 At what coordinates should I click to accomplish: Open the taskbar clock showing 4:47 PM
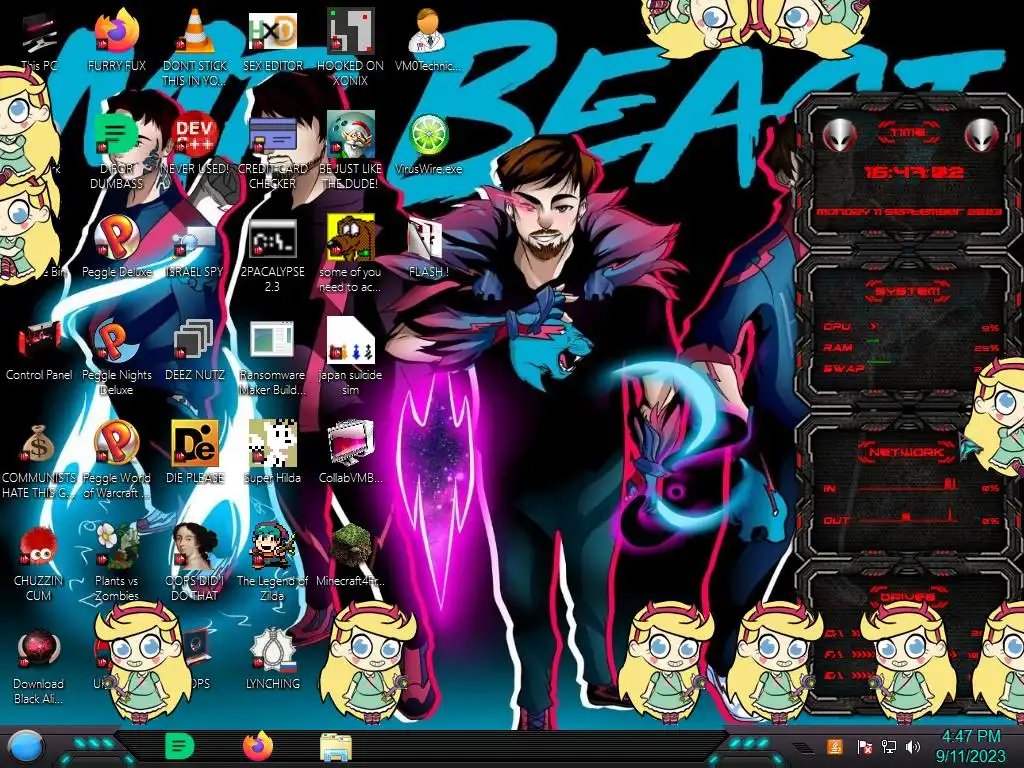[970, 746]
